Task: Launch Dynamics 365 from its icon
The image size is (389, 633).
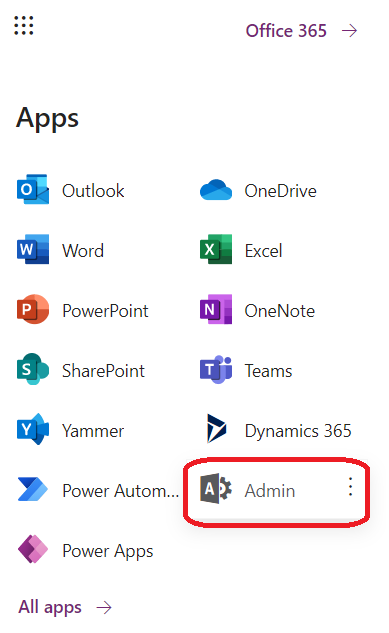Action: [216, 429]
